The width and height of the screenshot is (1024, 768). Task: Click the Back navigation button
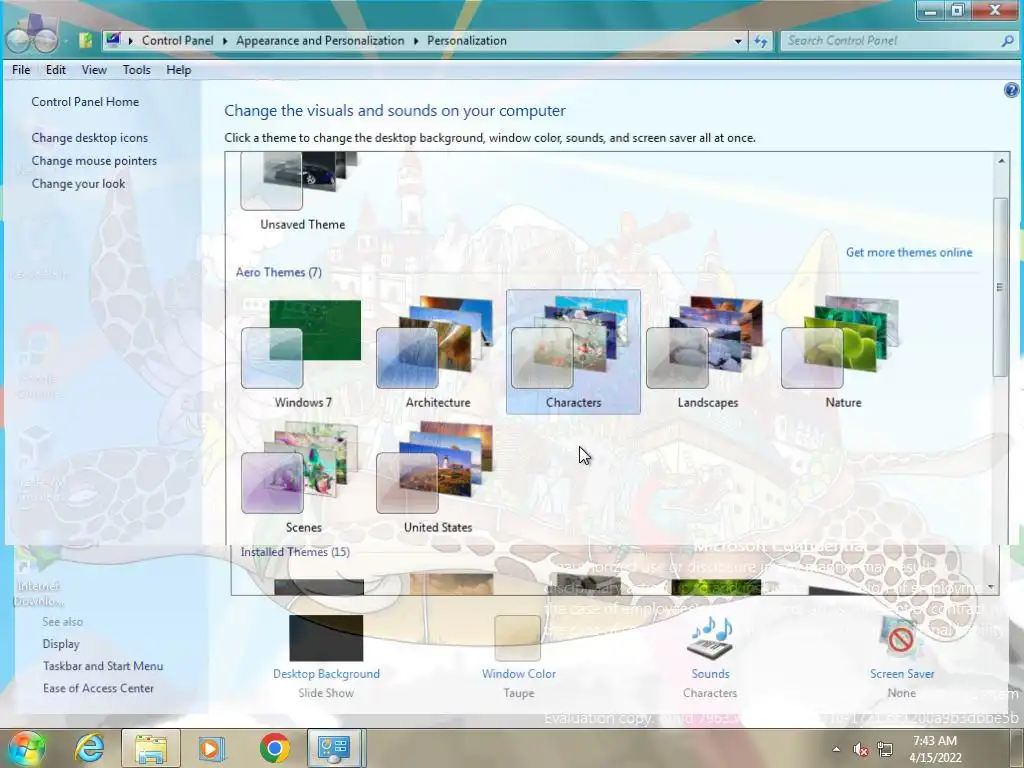18,40
